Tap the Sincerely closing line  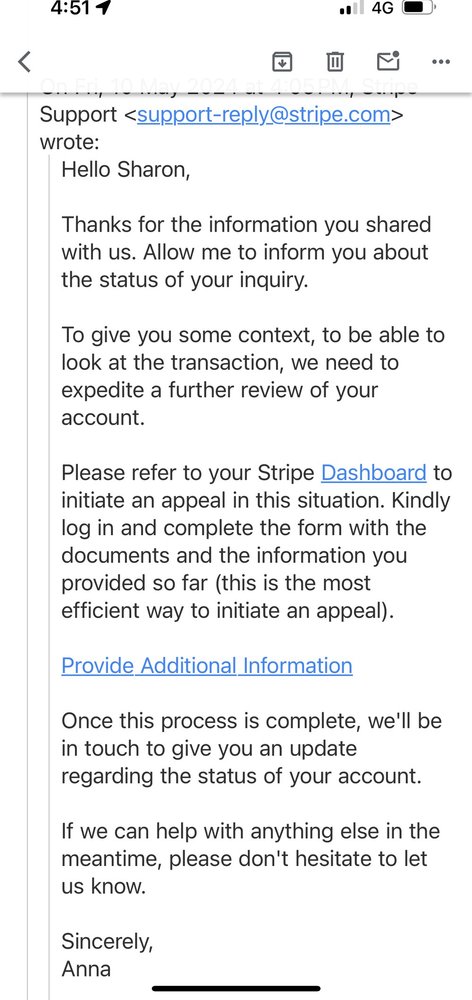107,942
